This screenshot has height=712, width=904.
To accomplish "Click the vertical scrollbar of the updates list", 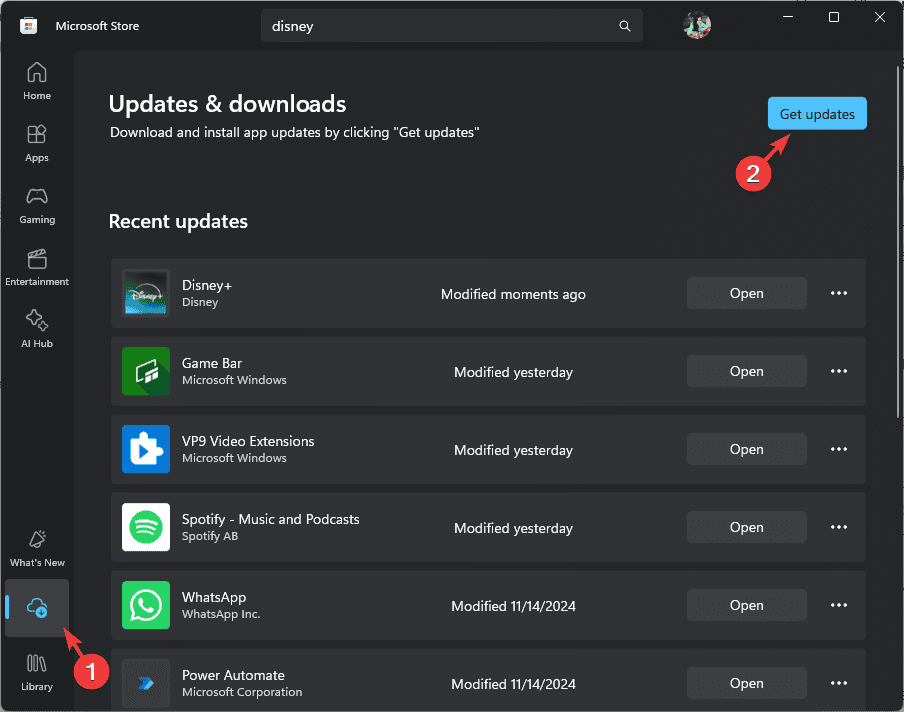I will coord(898,242).
